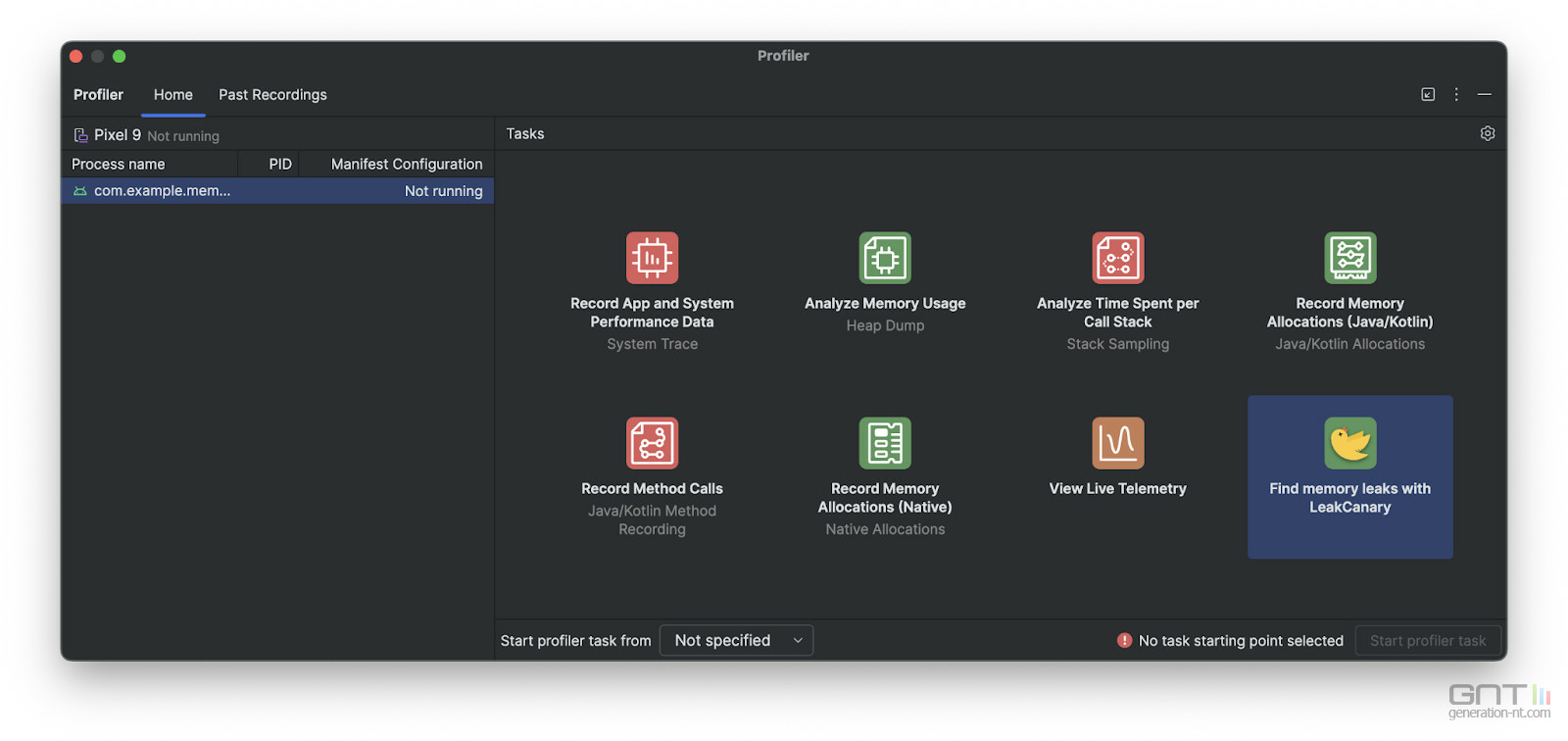This screenshot has height=741, width=1568.
Task: Select Record Memory Allocations (Native) icon
Action: pyautogui.click(x=885, y=443)
